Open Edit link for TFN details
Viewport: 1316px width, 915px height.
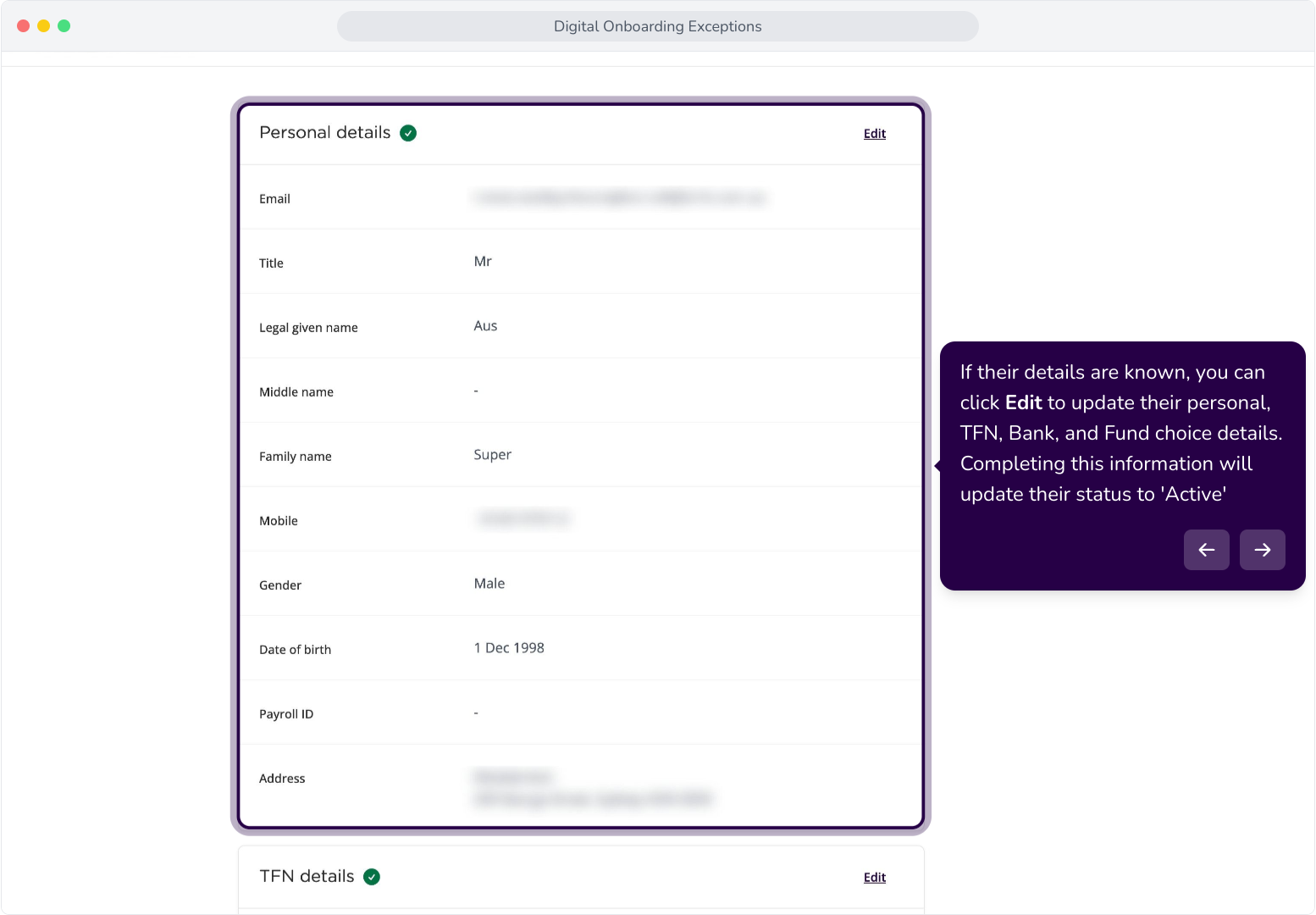coord(875,878)
